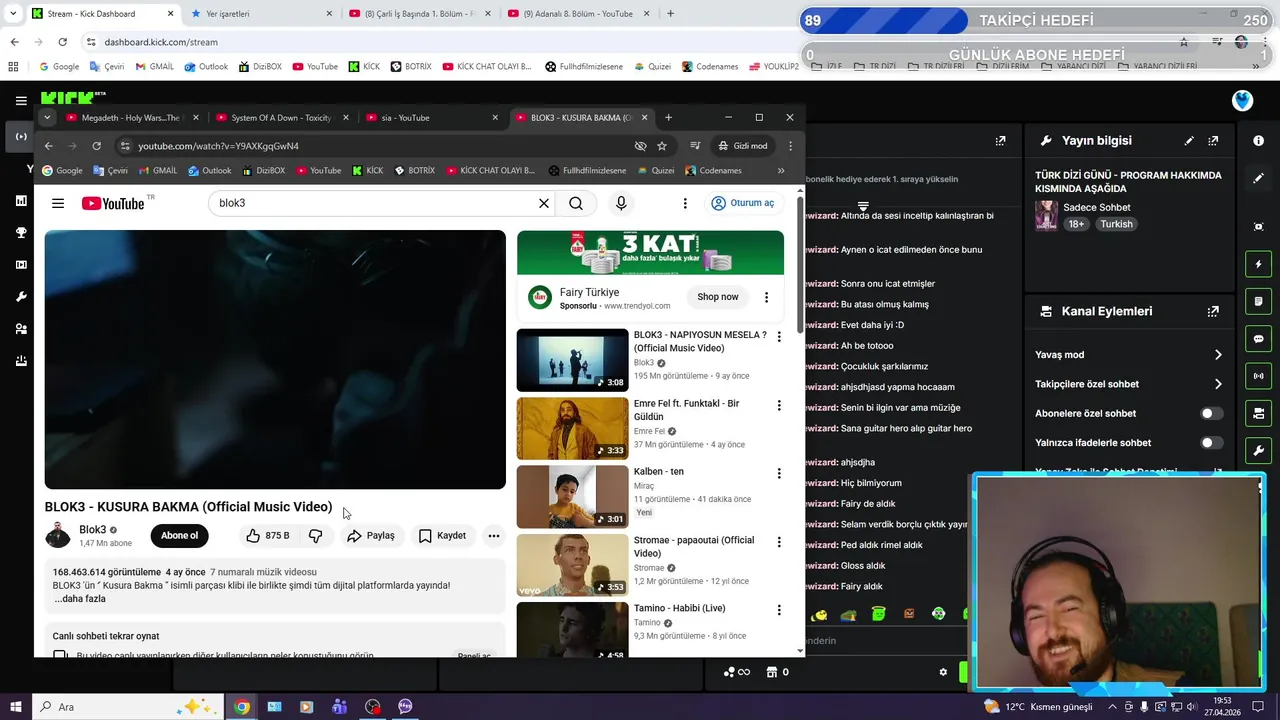Viewport: 1280px width, 720px height.
Task: Click Gizli mod incognito indicator
Action: click(x=743, y=146)
